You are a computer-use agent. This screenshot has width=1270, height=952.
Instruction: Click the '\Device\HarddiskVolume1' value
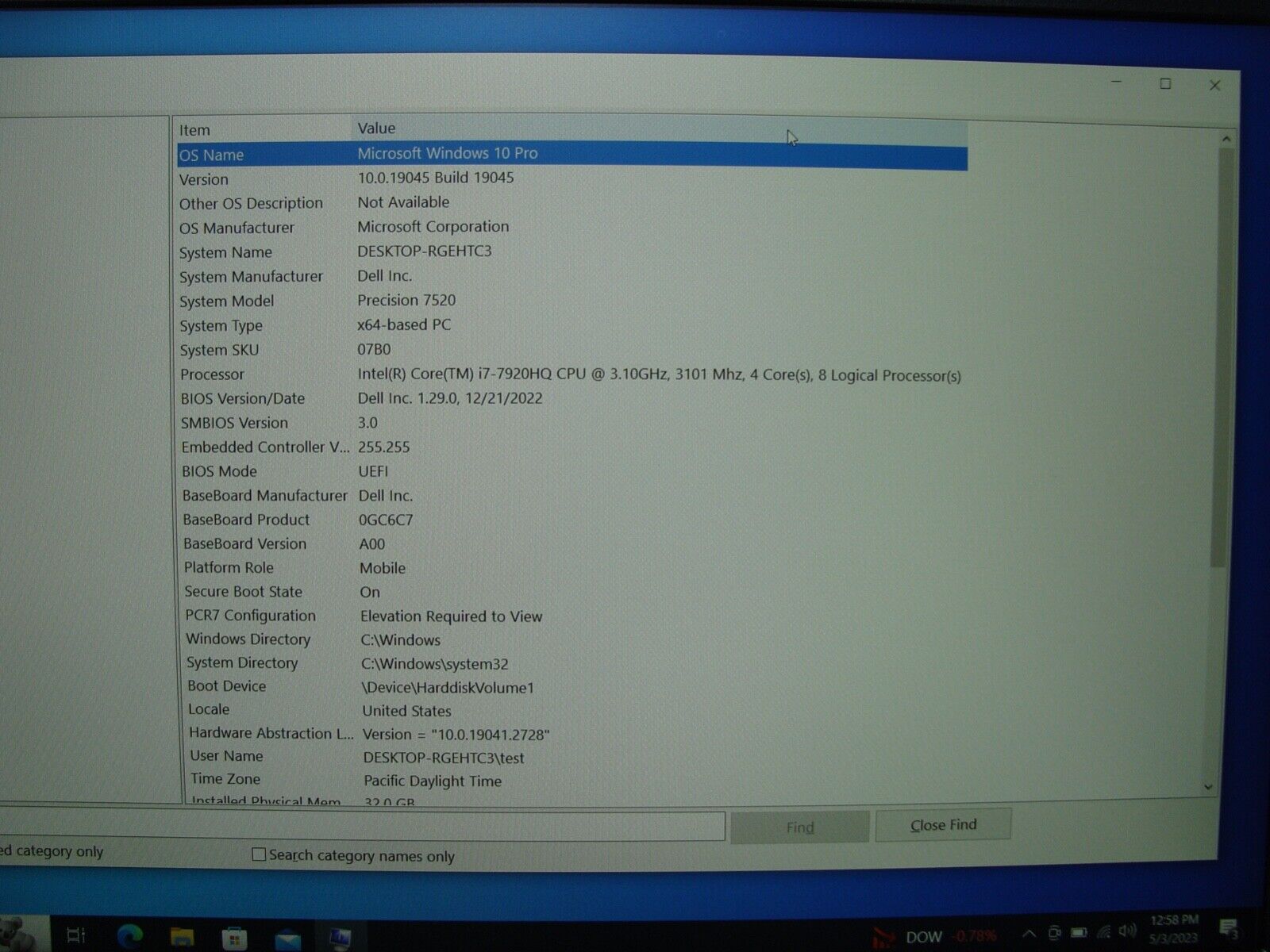(448, 688)
